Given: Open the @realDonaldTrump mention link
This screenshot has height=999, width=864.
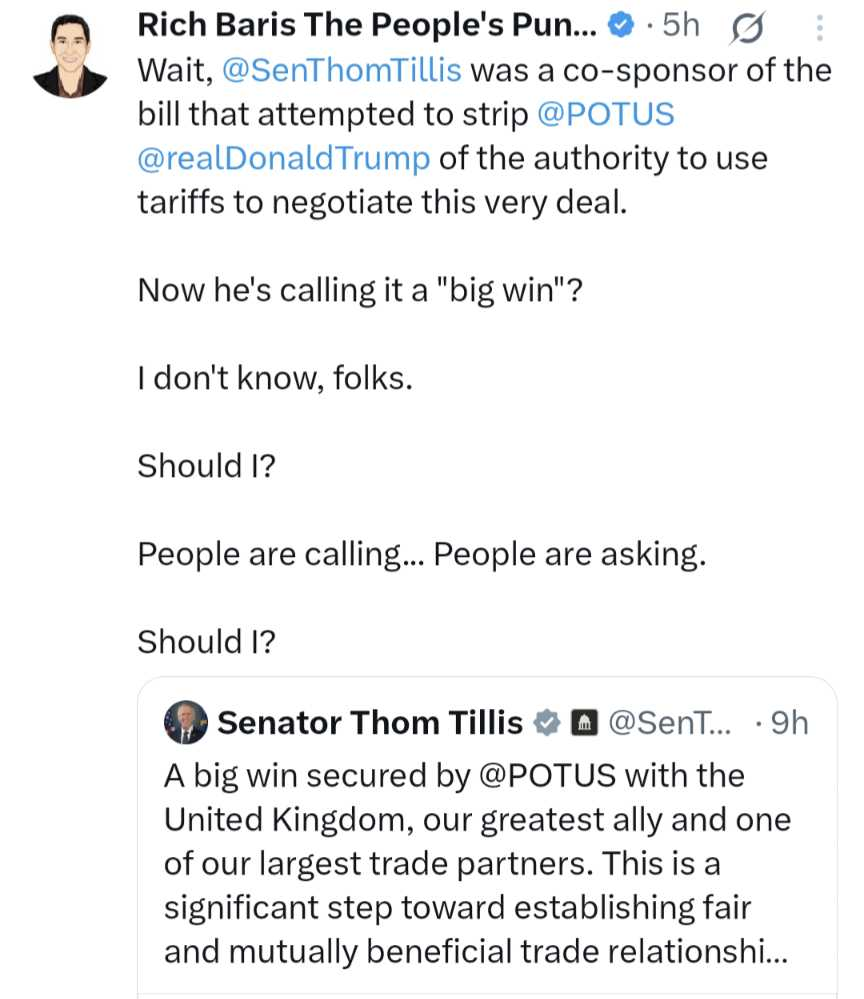Looking at the screenshot, I should pos(284,158).
